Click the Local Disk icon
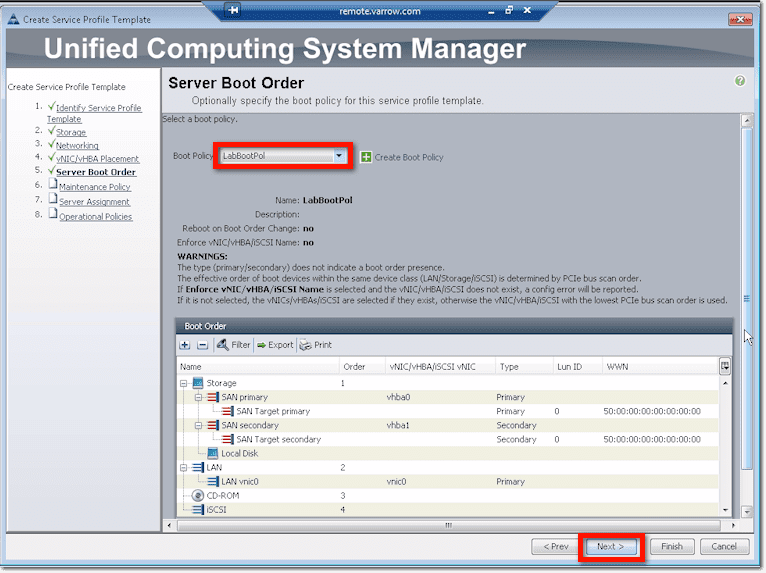This screenshot has height=573, width=766. coord(213,453)
